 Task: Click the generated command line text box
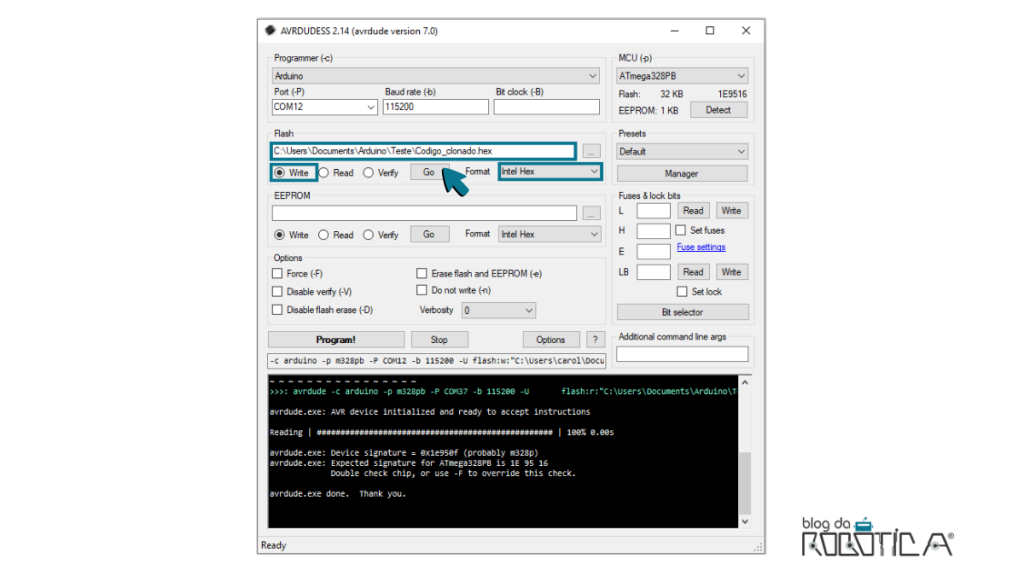[x=436, y=360]
